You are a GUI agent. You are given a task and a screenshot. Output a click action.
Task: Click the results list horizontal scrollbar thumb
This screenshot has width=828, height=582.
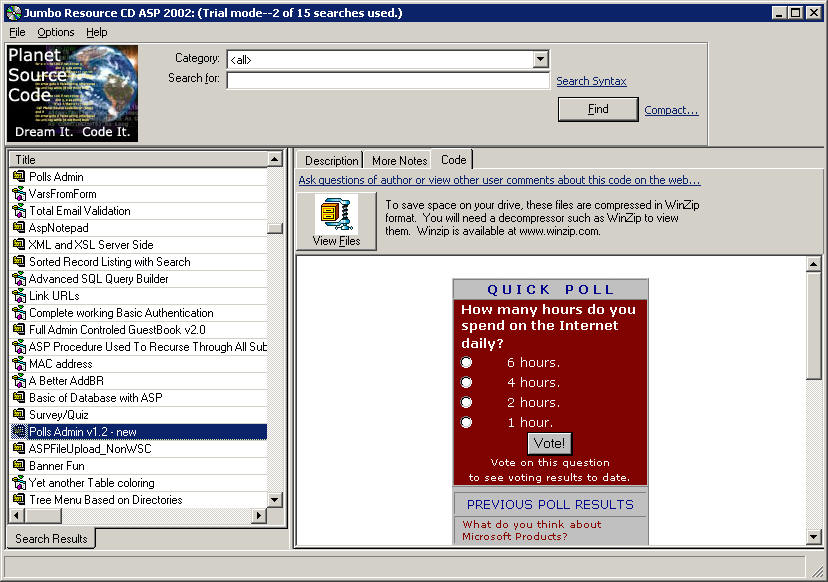(43, 514)
